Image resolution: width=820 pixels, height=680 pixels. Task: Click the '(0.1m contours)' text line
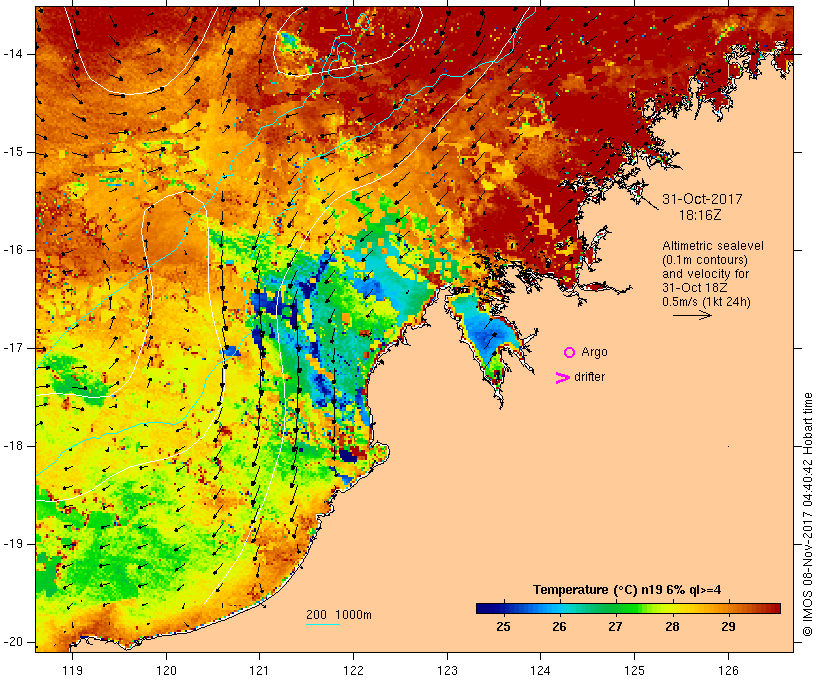click(x=705, y=260)
